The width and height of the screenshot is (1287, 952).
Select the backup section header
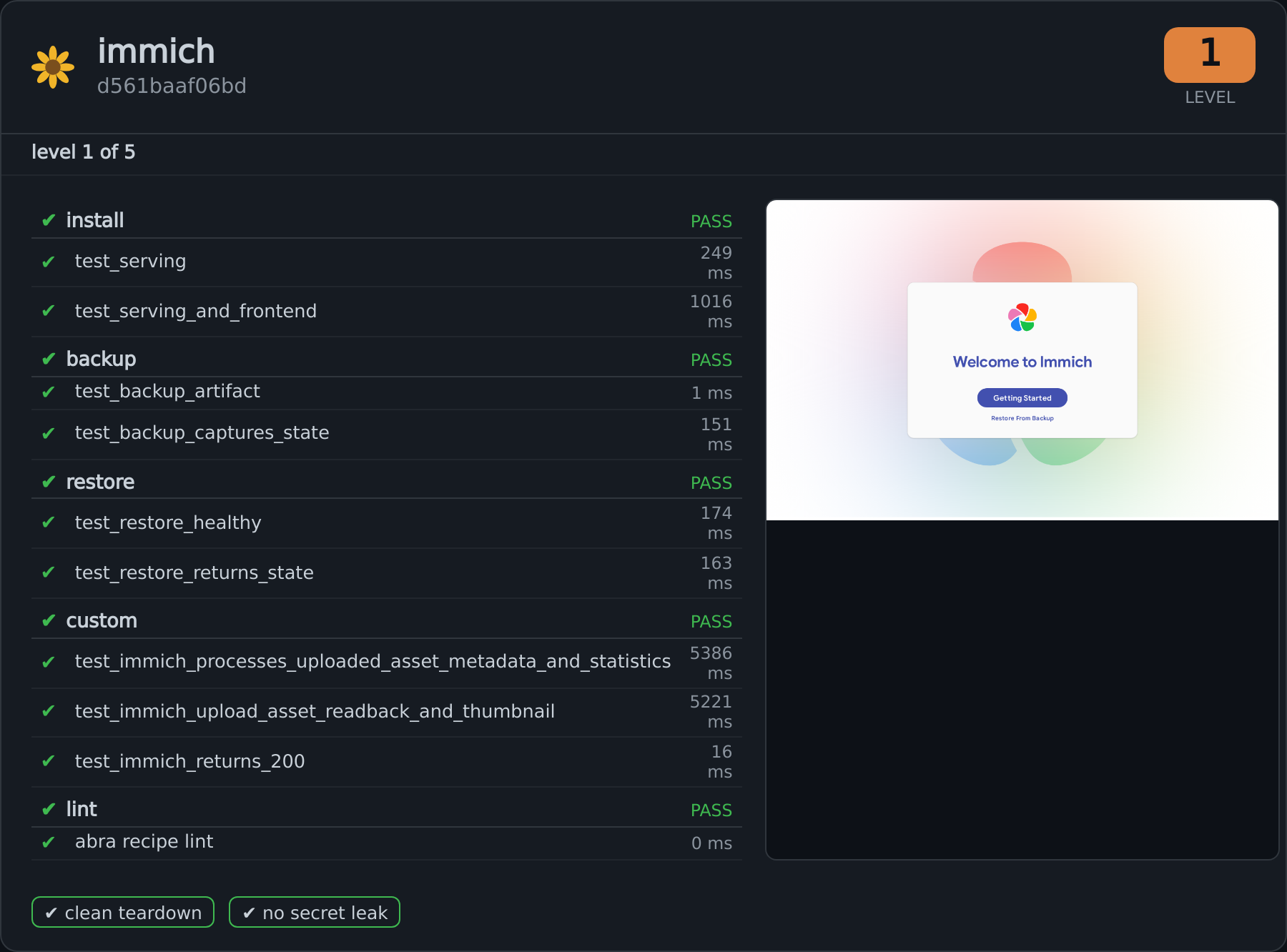(x=387, y=359)
